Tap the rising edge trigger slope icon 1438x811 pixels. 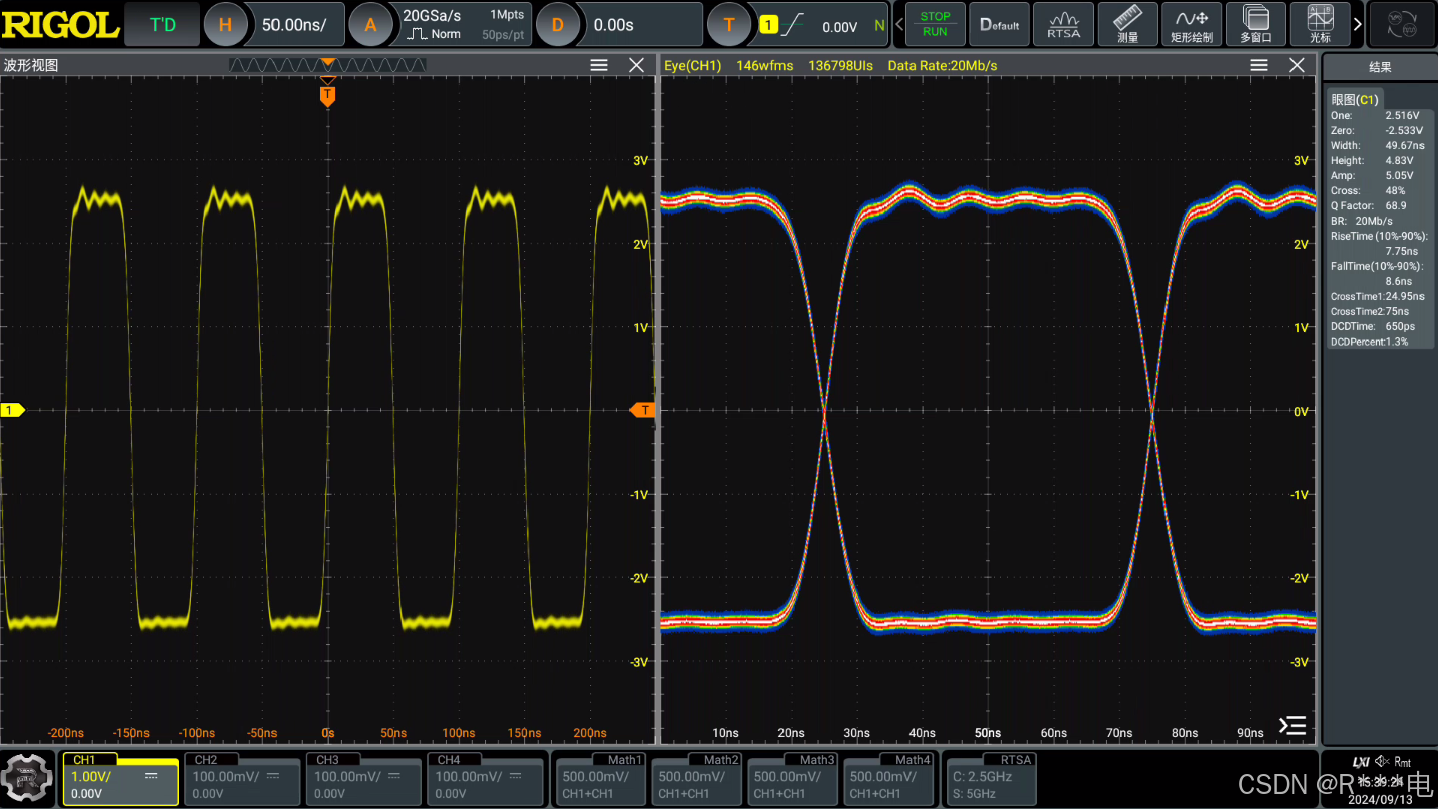coord(793,25)
